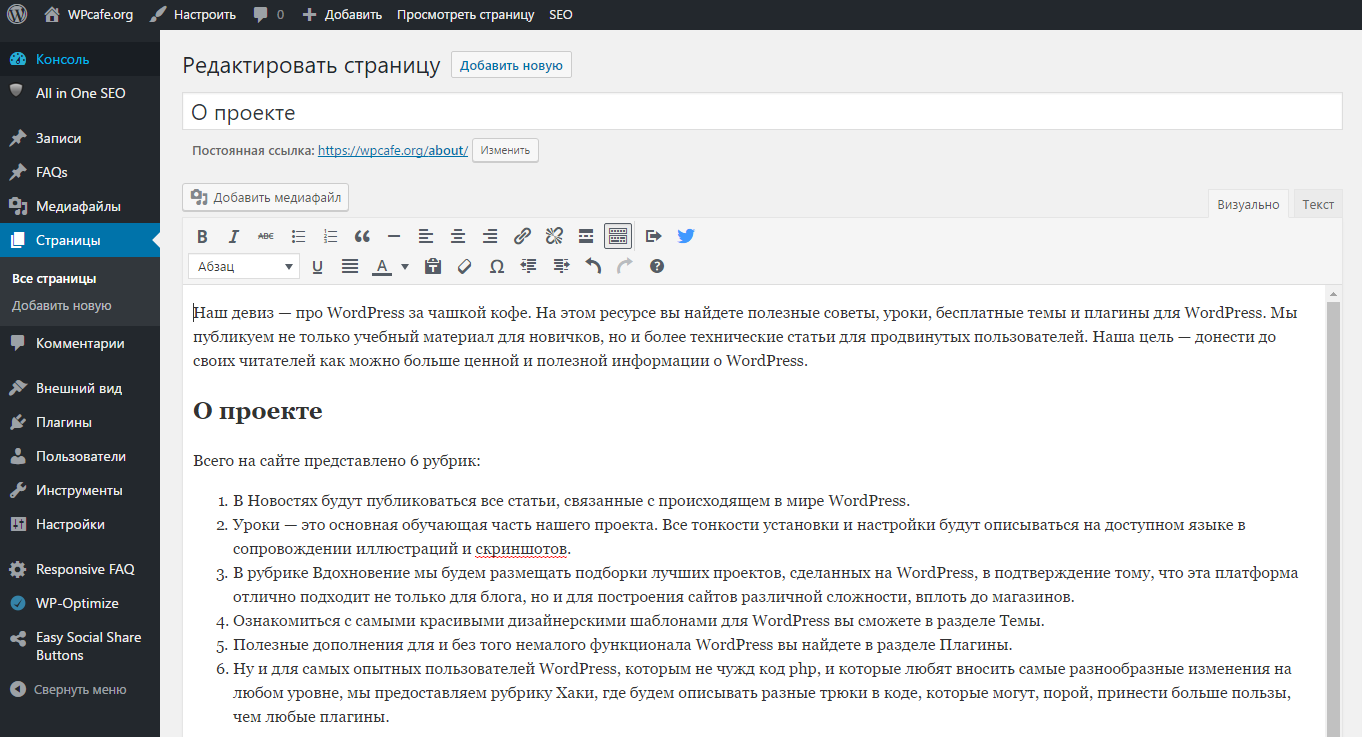Decrease paragraph indent
1362x737 pixels.
(529, 267)
